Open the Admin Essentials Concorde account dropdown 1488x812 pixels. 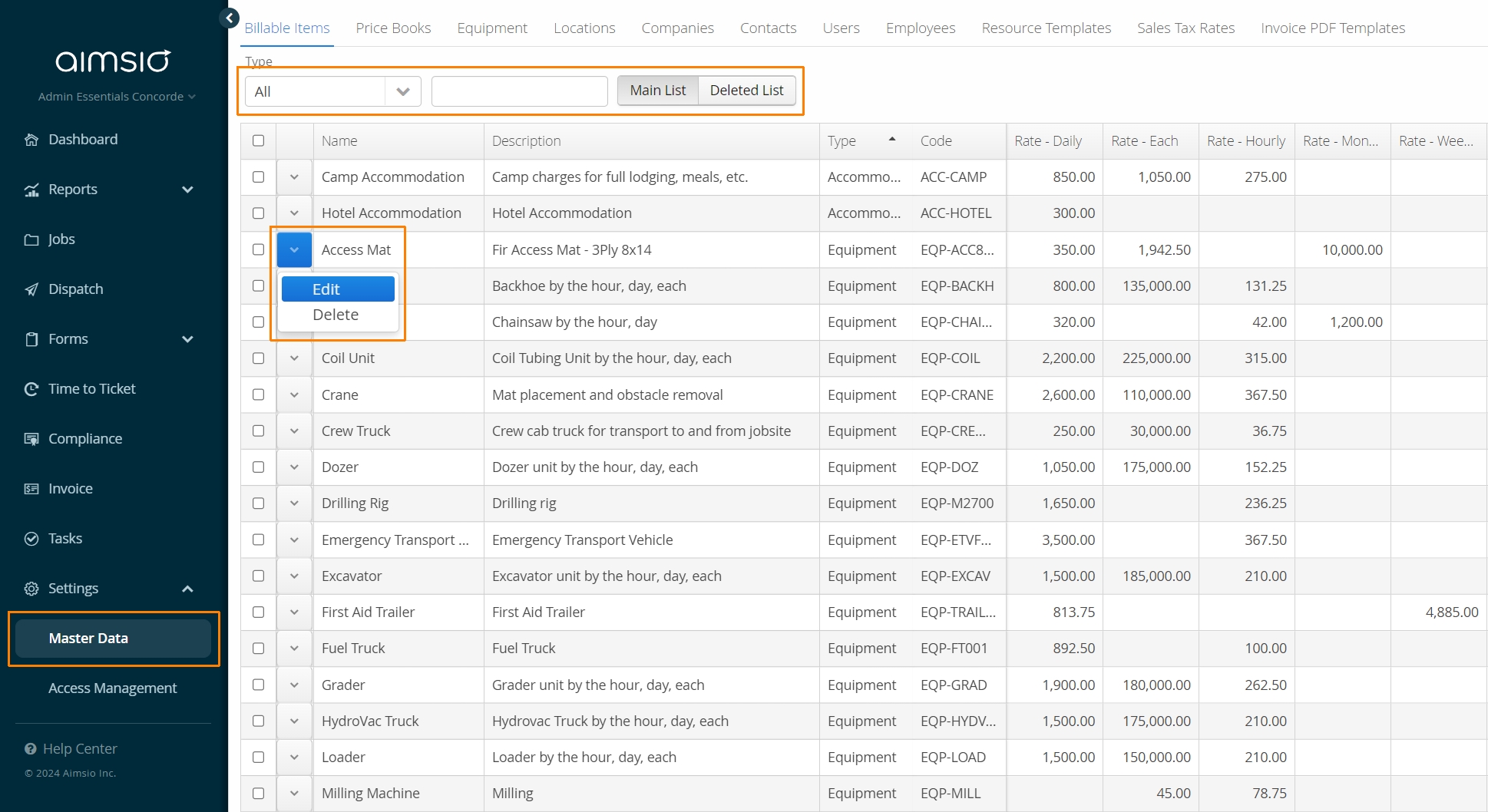pos(117,97)
